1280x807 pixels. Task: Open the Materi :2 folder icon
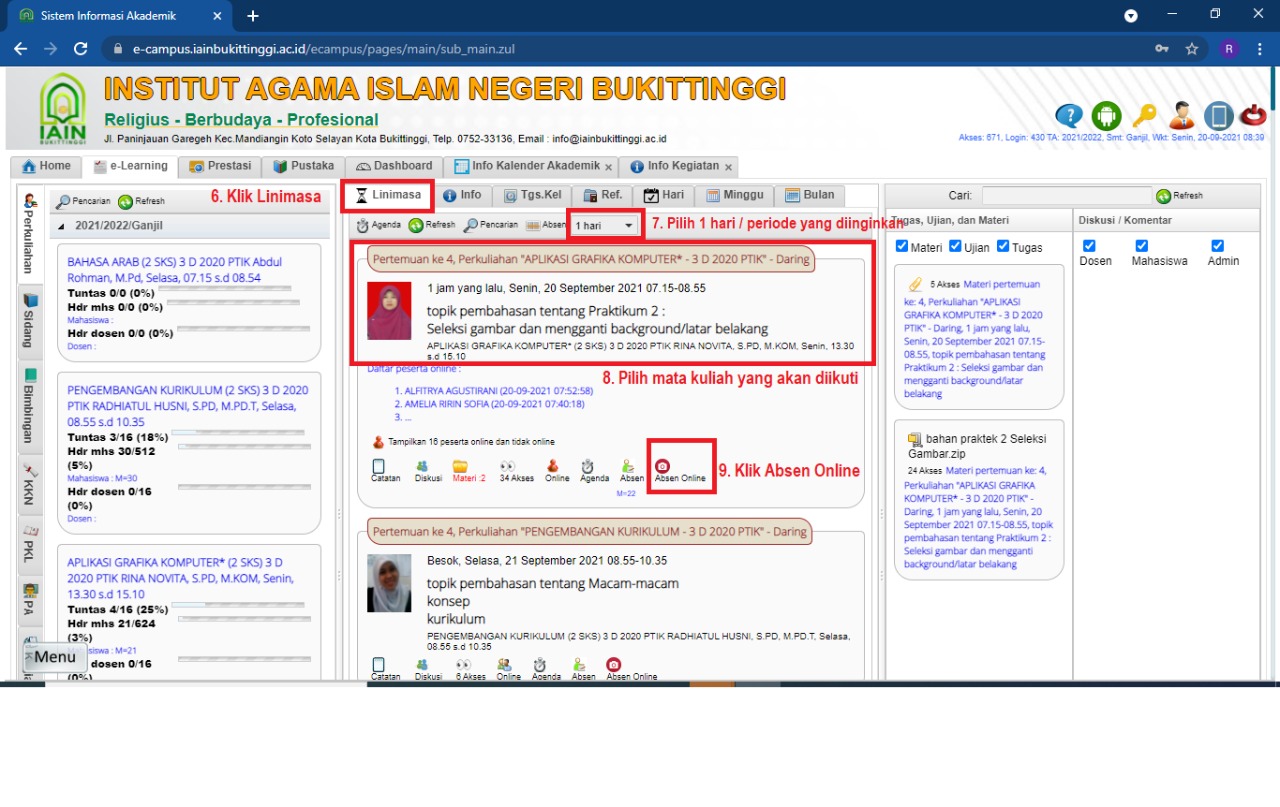[468, 471]
